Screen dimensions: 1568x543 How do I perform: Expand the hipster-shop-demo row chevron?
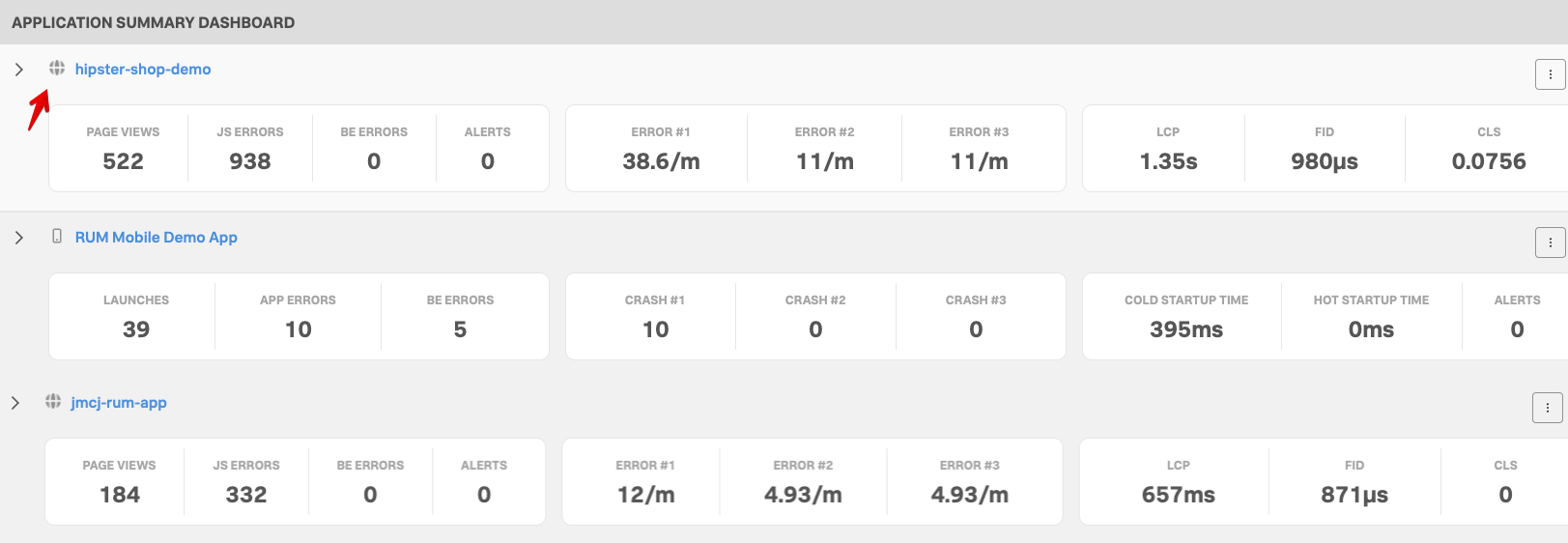click(x=18, y=70)
